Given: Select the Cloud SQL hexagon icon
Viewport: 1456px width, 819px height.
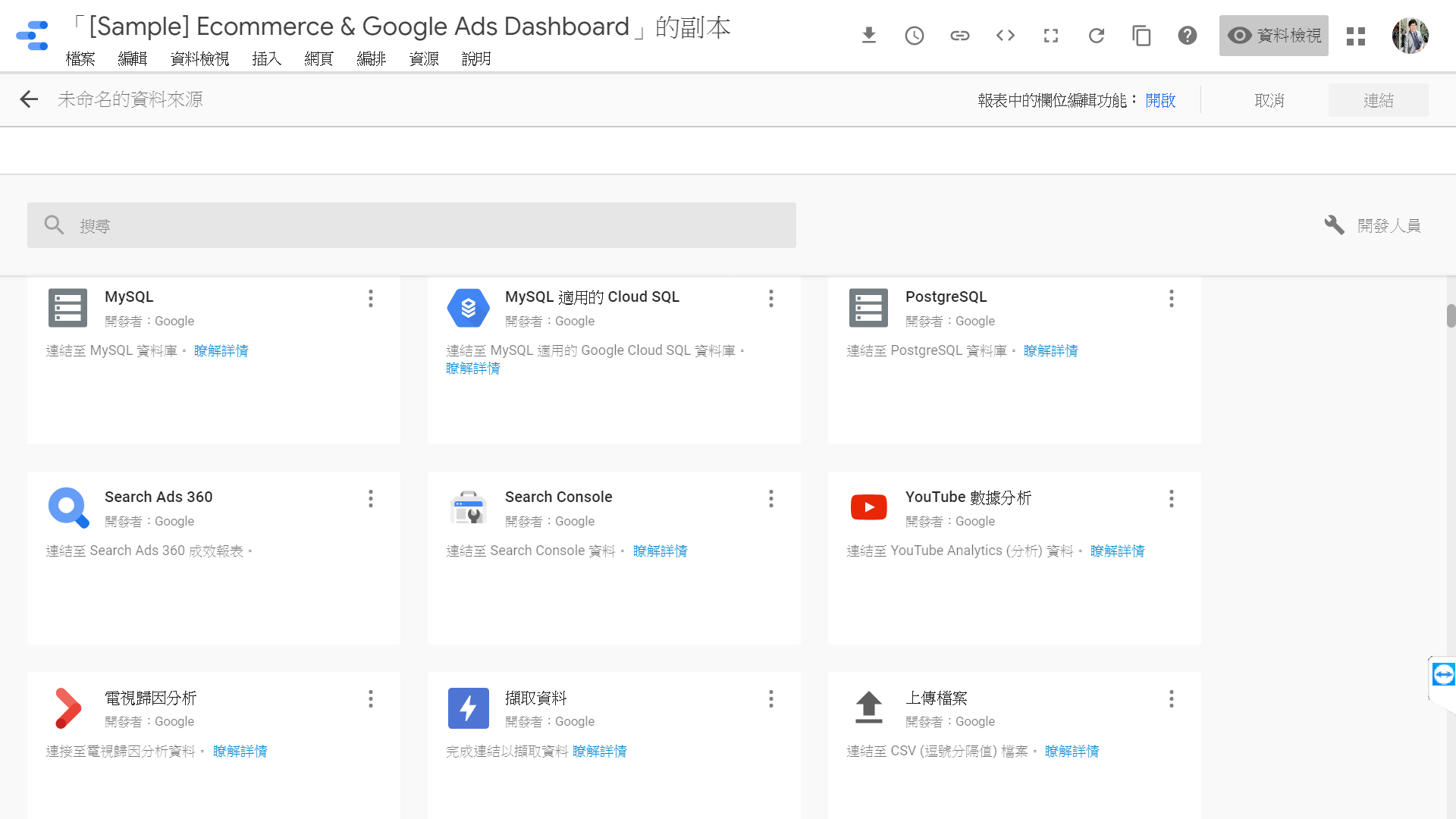Looking at the screenshot, I should click(469, 308).
